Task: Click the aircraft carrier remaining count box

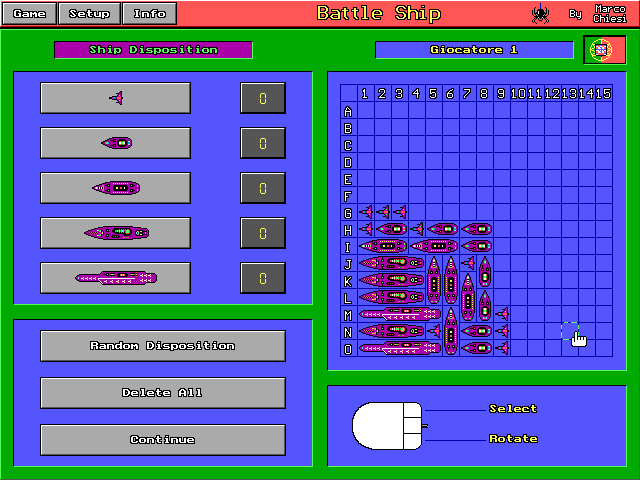Action: point(263,278)
